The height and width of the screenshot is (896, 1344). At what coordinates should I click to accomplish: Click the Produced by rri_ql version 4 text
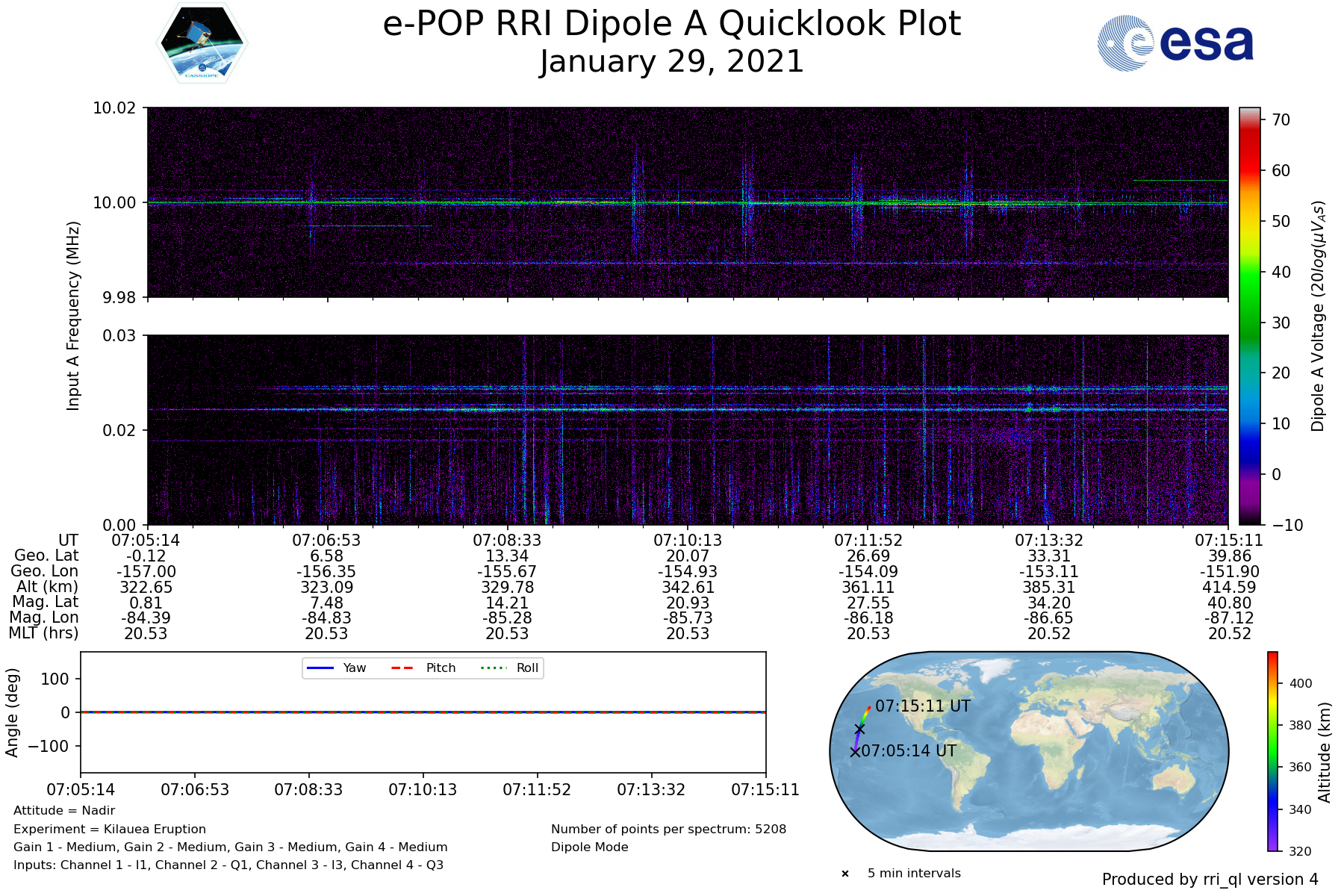1210,880
